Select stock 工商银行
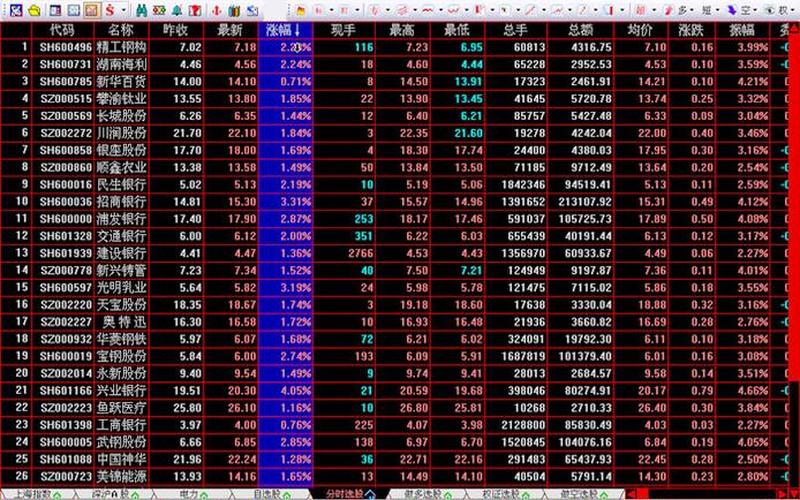800x500 pixels. coord(121,425)
